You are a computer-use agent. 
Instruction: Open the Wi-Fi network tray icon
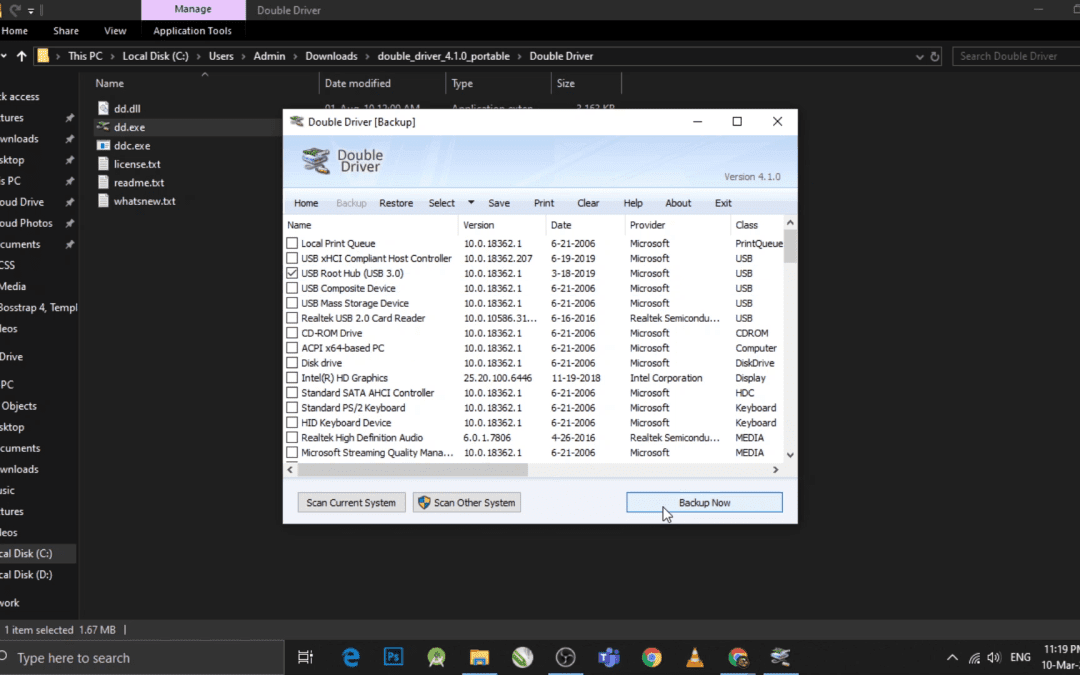click(x=974, y=658)
